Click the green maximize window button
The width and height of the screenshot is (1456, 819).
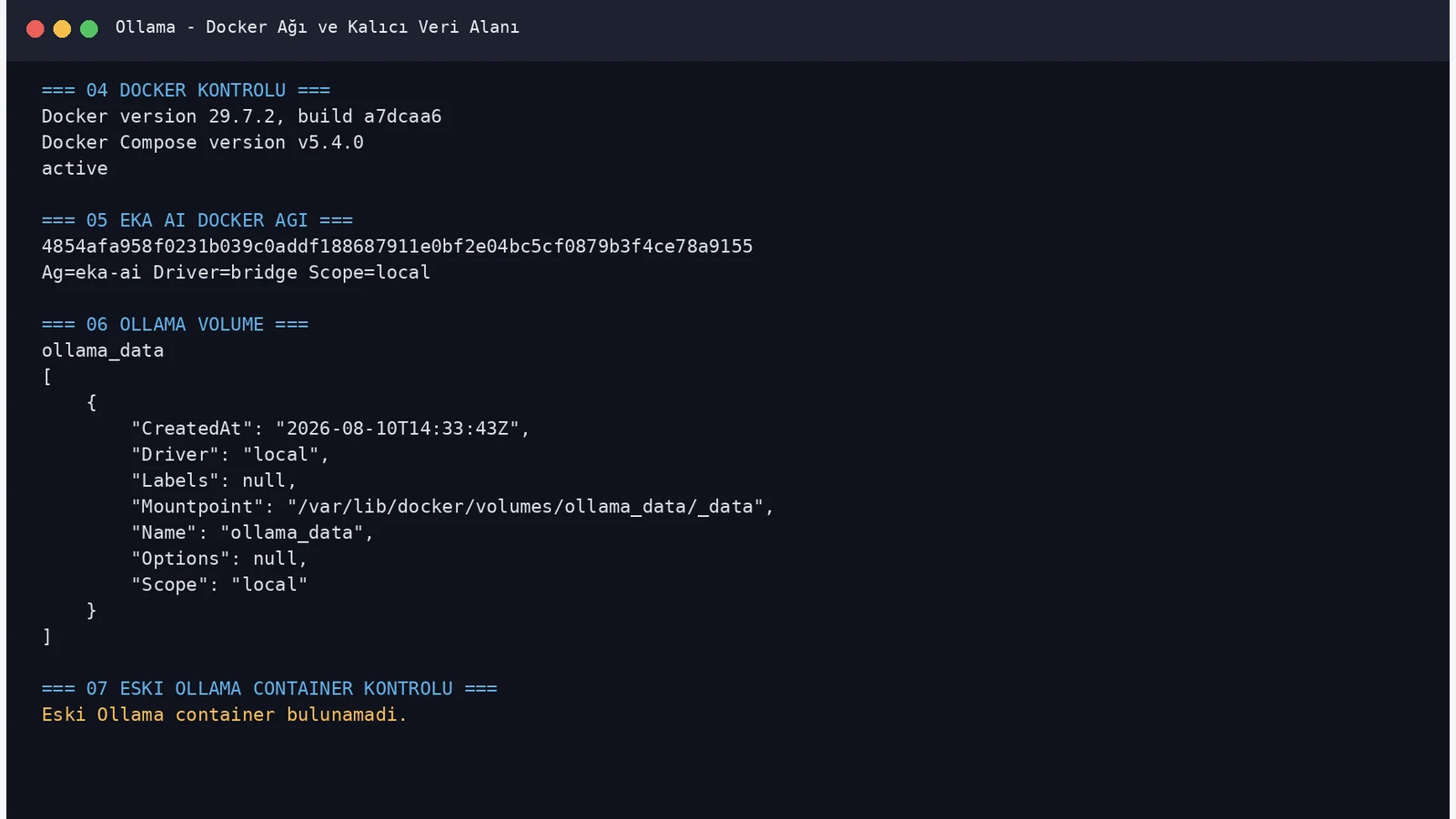click(89, 29)
